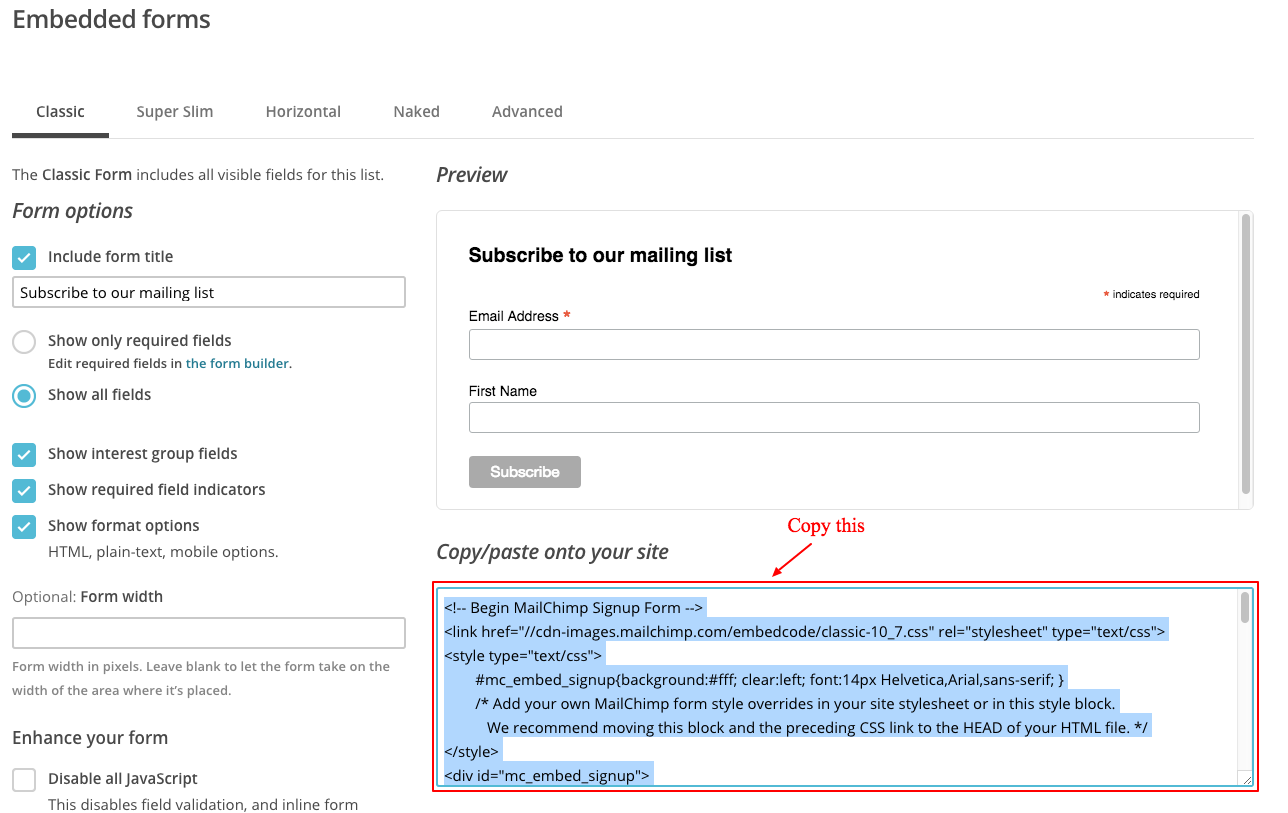Choose the Show all fields radio button
This screenshot has width=1288, height=813.
pos(25,396)
